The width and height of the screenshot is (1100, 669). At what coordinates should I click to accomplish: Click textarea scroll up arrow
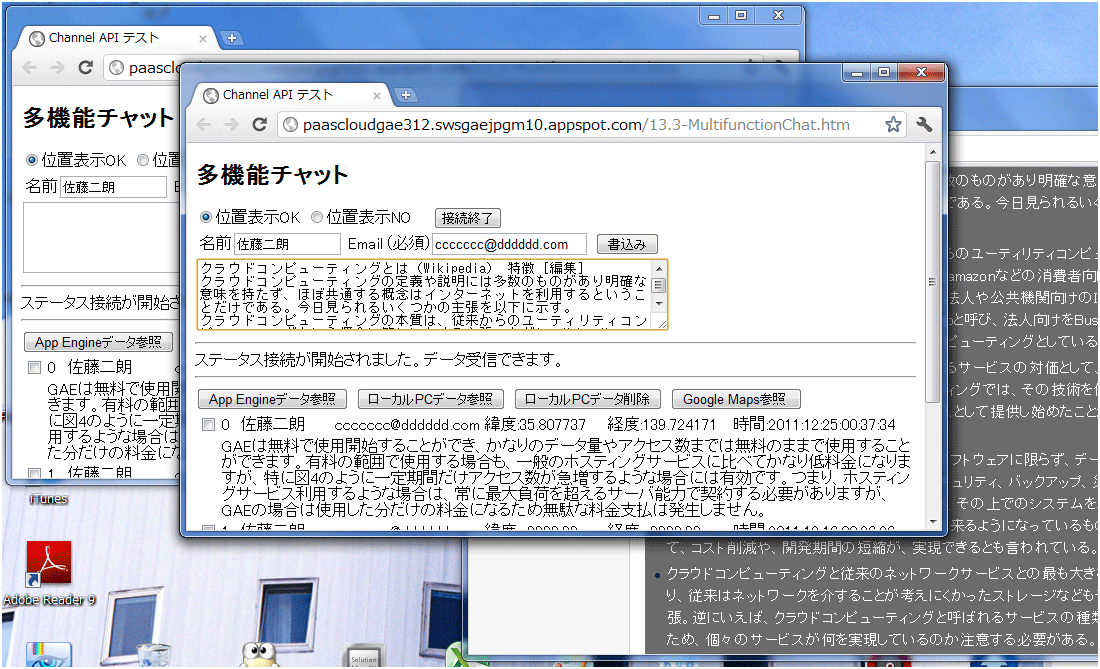click(659, 269)
